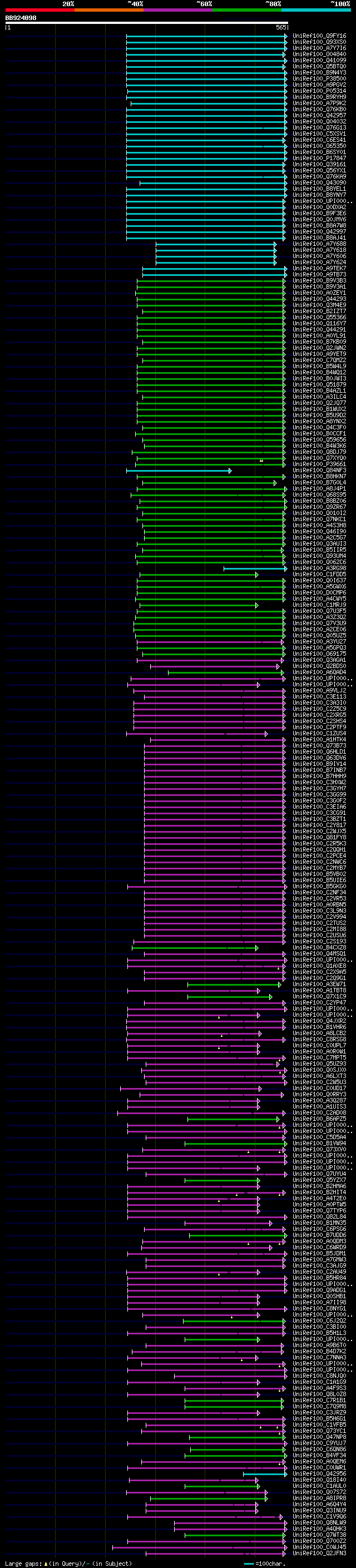The width and height of the screenshot is (356, 1568).
Task: Select the UniRef100_C6ES41 hit label
Action: coord(319,140)
